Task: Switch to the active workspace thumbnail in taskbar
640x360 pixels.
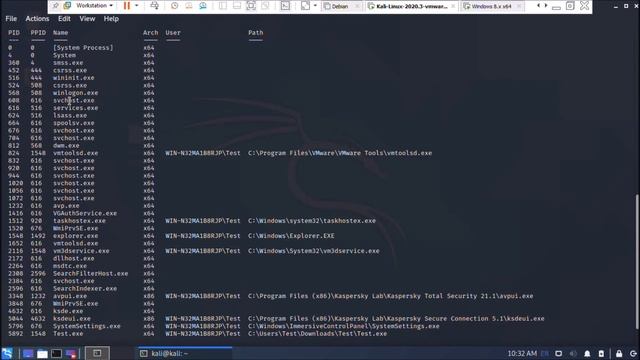Action: pos(97,353)
